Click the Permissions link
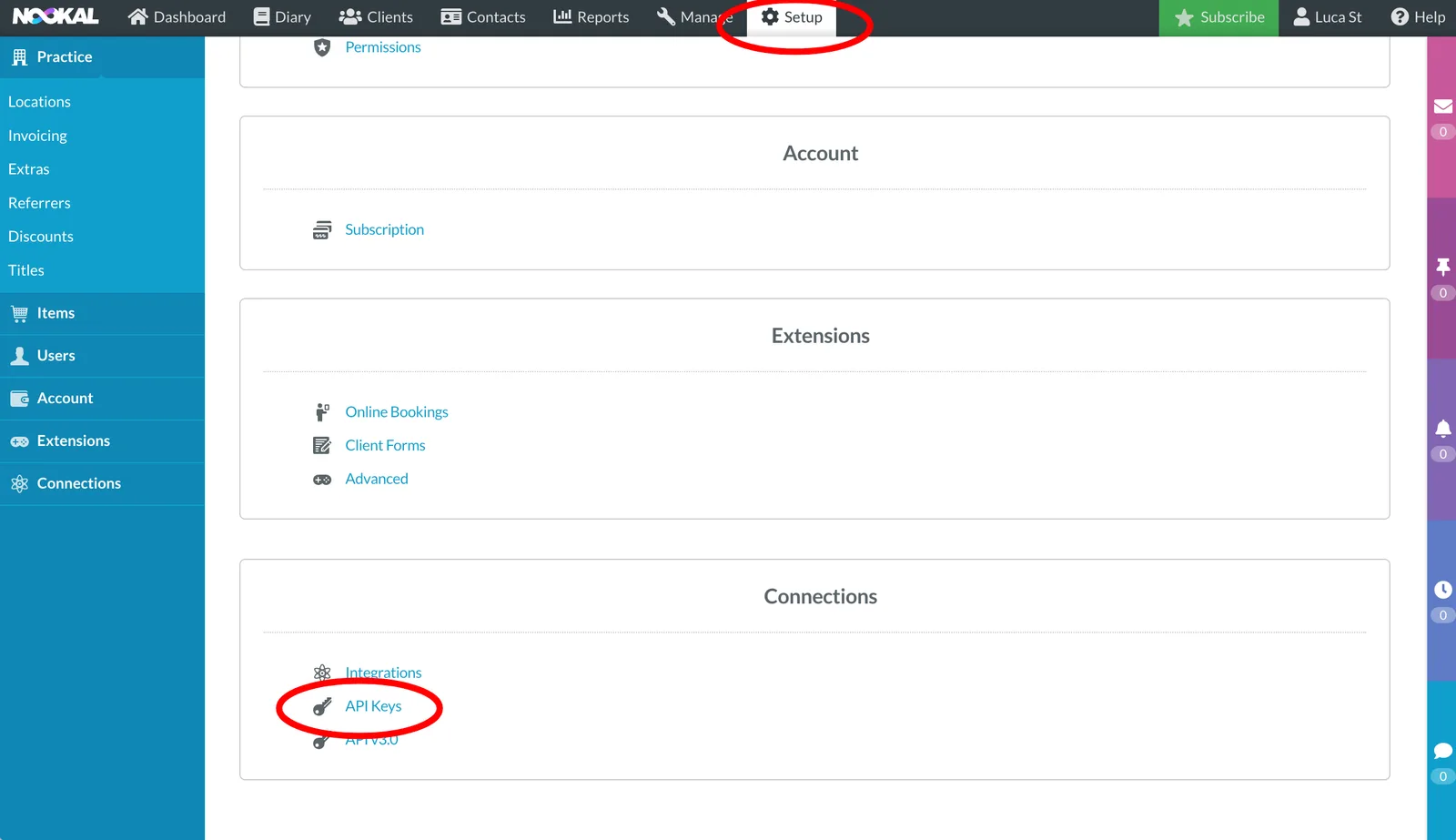 pyautogui.click(x=383, y=47)
